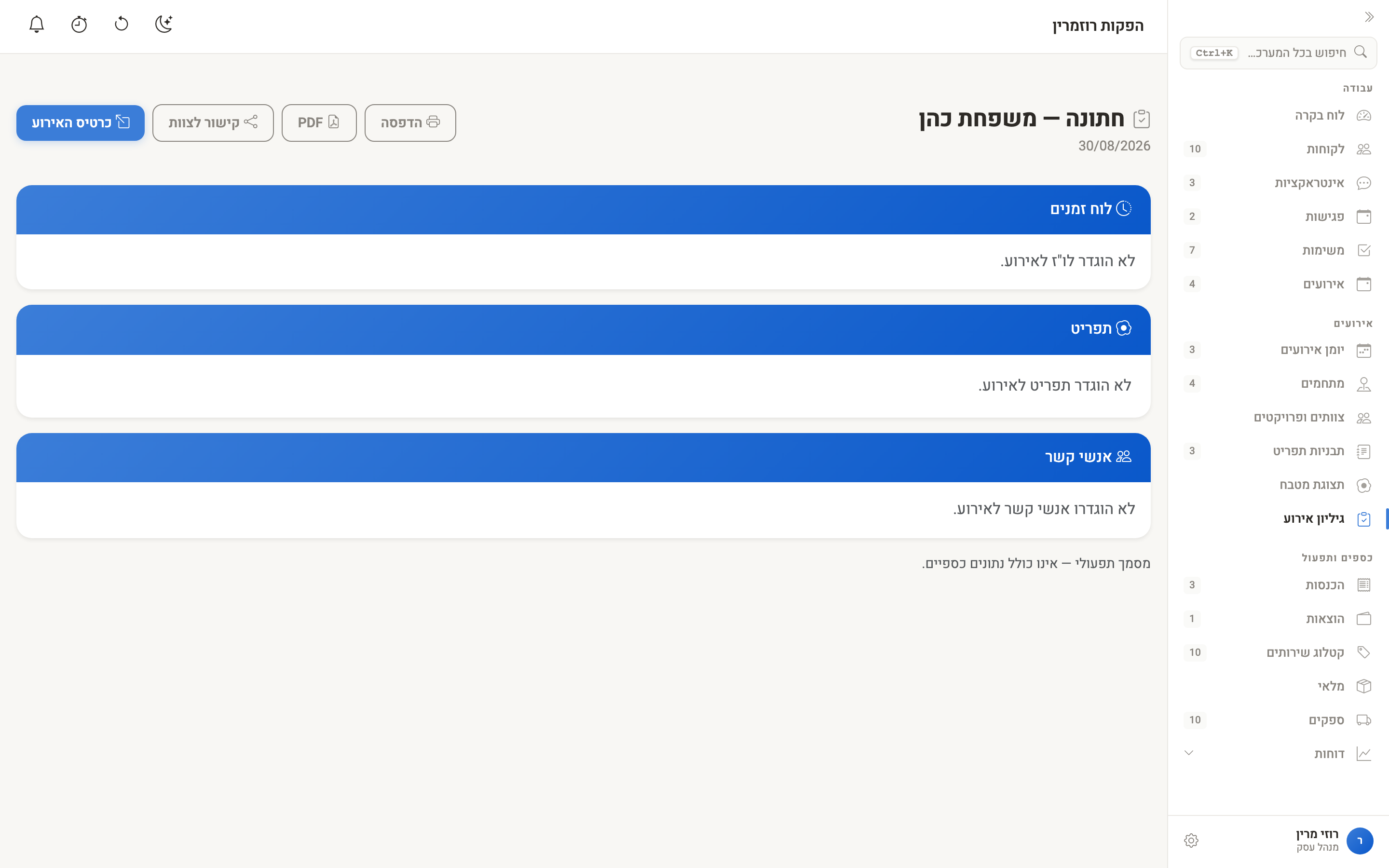Click the רוזי מרין user name

click(x=1317, y=834)
